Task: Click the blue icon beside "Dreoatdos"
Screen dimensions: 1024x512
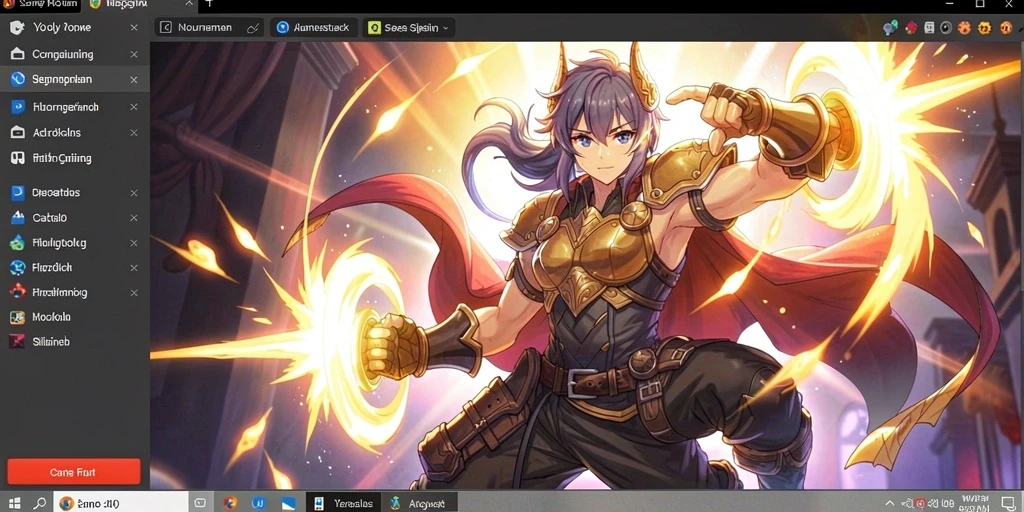Action: (18, 193)
